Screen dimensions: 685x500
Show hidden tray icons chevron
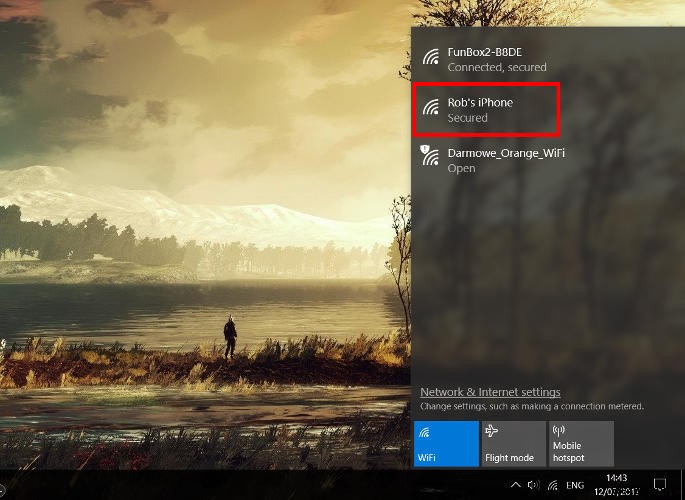pyautogui.click(x=515, y=485)
